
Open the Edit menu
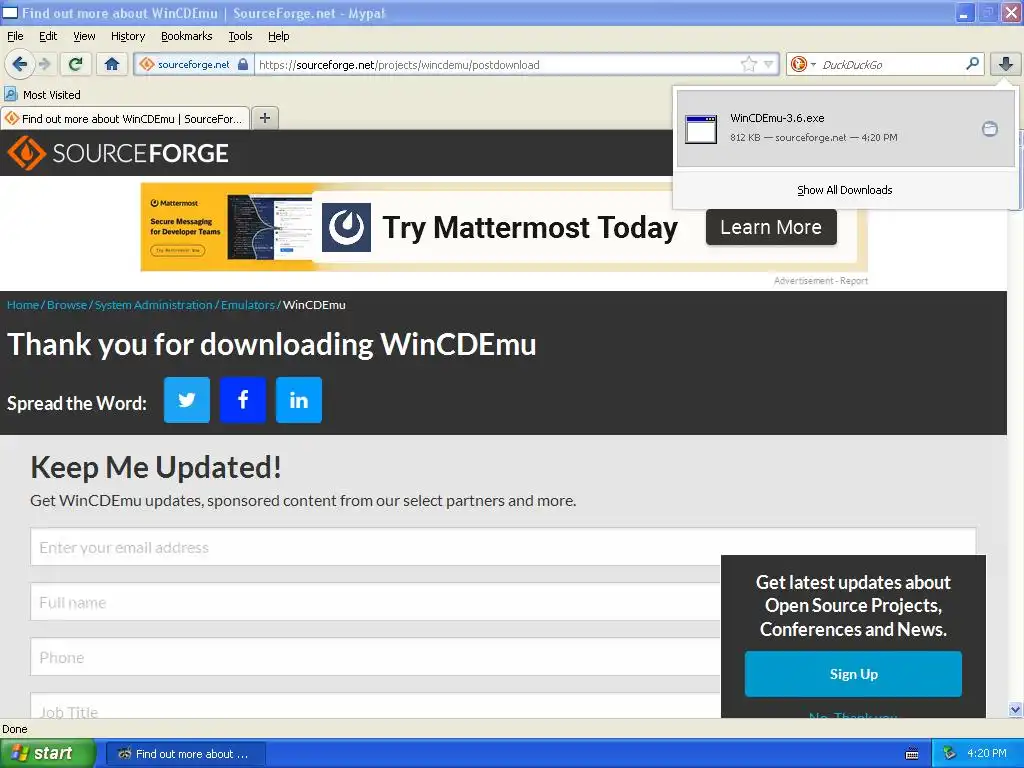[48, 36]
